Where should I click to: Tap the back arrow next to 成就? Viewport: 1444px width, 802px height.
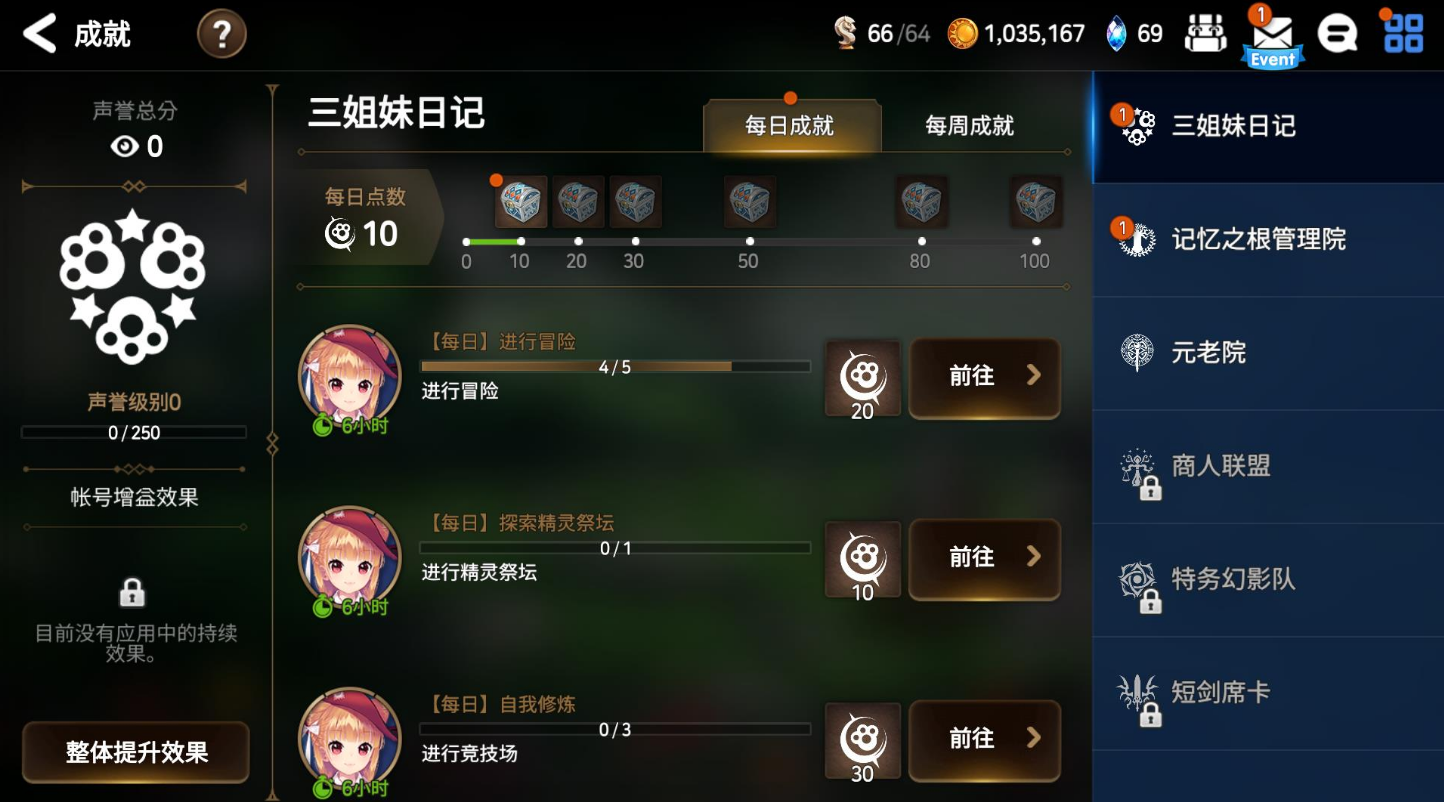click(40, 34)
